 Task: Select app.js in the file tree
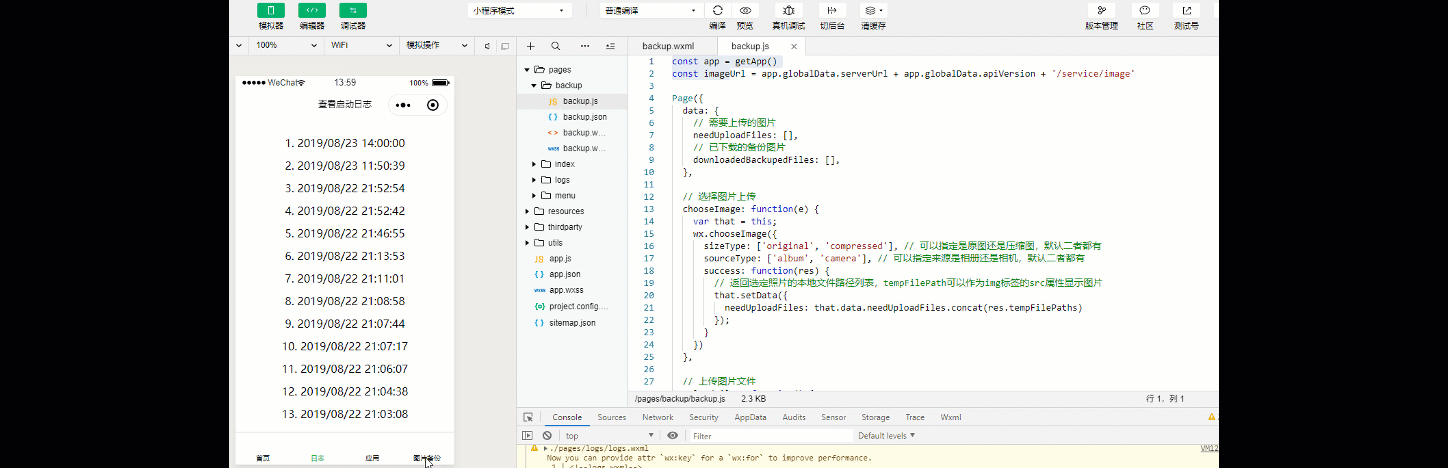[x=574, y=258]
